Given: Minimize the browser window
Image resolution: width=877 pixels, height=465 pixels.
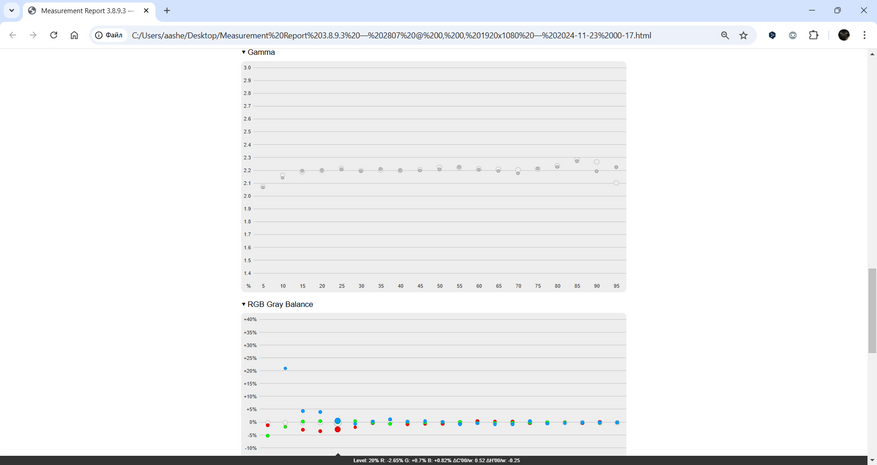Looking at the screenshot, I should (x=812, y=11).
